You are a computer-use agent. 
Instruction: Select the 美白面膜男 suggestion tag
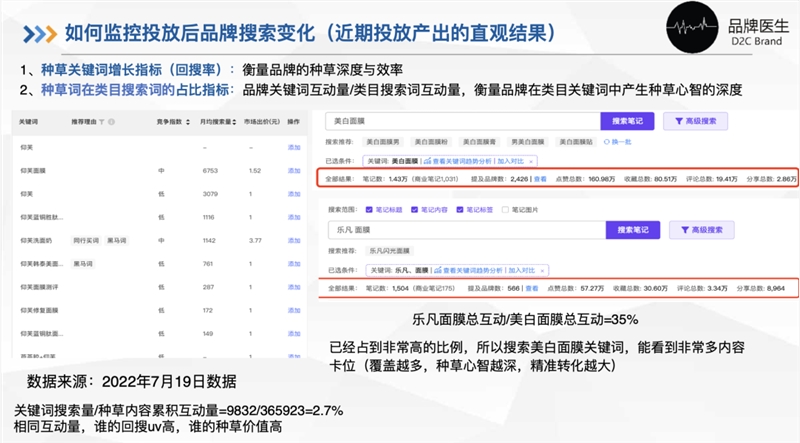tap(383, 142)
